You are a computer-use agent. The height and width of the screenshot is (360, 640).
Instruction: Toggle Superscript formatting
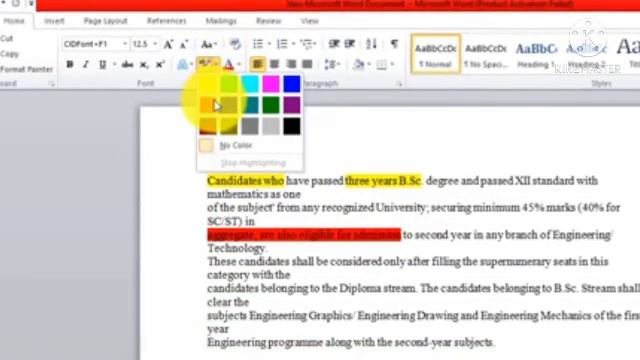[x=160, y=64]
